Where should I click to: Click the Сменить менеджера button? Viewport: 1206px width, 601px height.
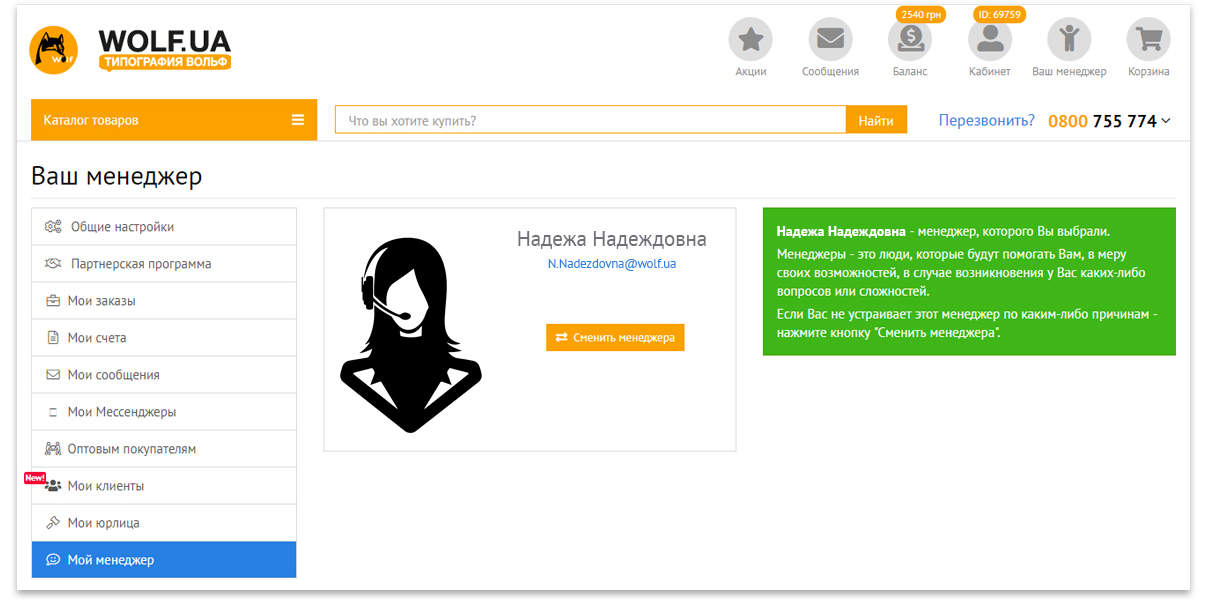tap(614, 337)
